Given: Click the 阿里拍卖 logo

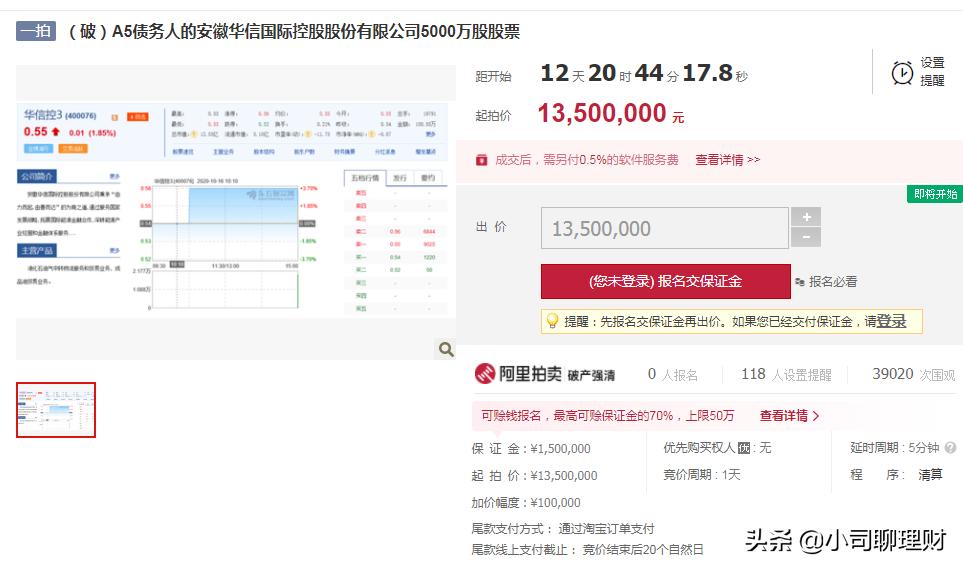Looking at the screenshot, I should pos(518,373).
